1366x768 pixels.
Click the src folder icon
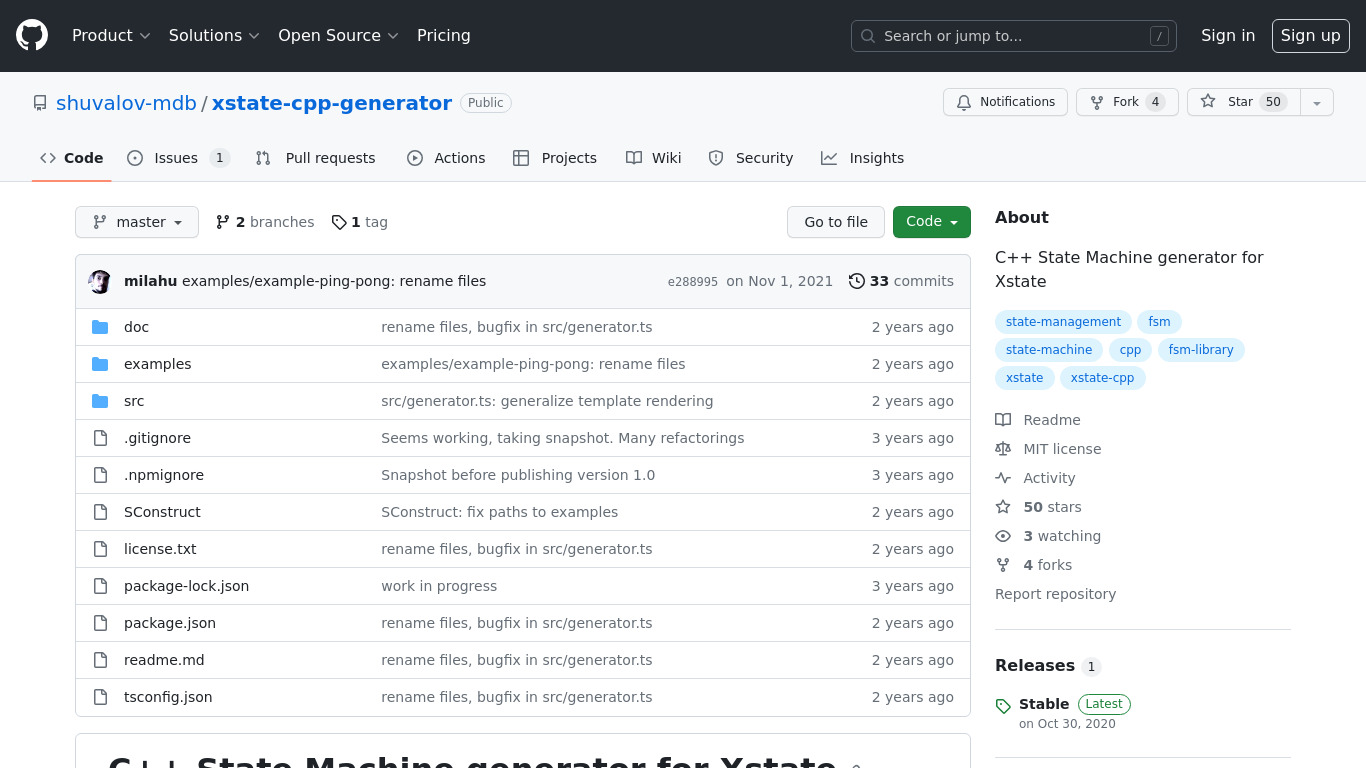tap(100, 401)
